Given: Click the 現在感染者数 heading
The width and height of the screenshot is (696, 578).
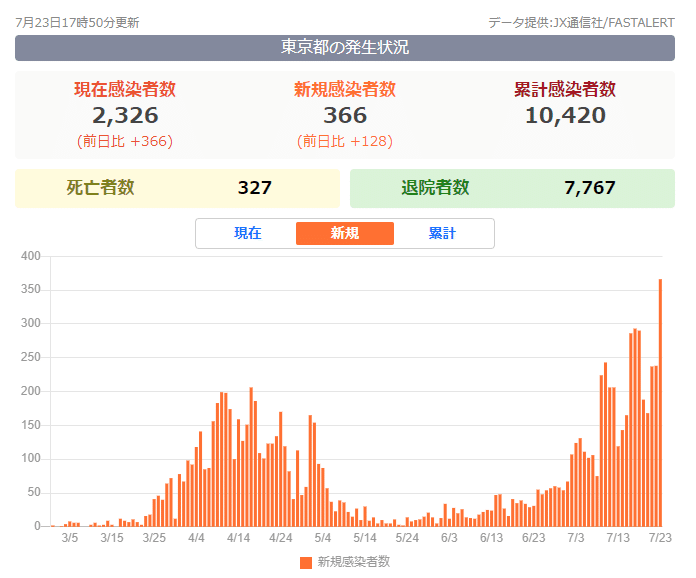Looking at the screenshot, I should point(125,89).
